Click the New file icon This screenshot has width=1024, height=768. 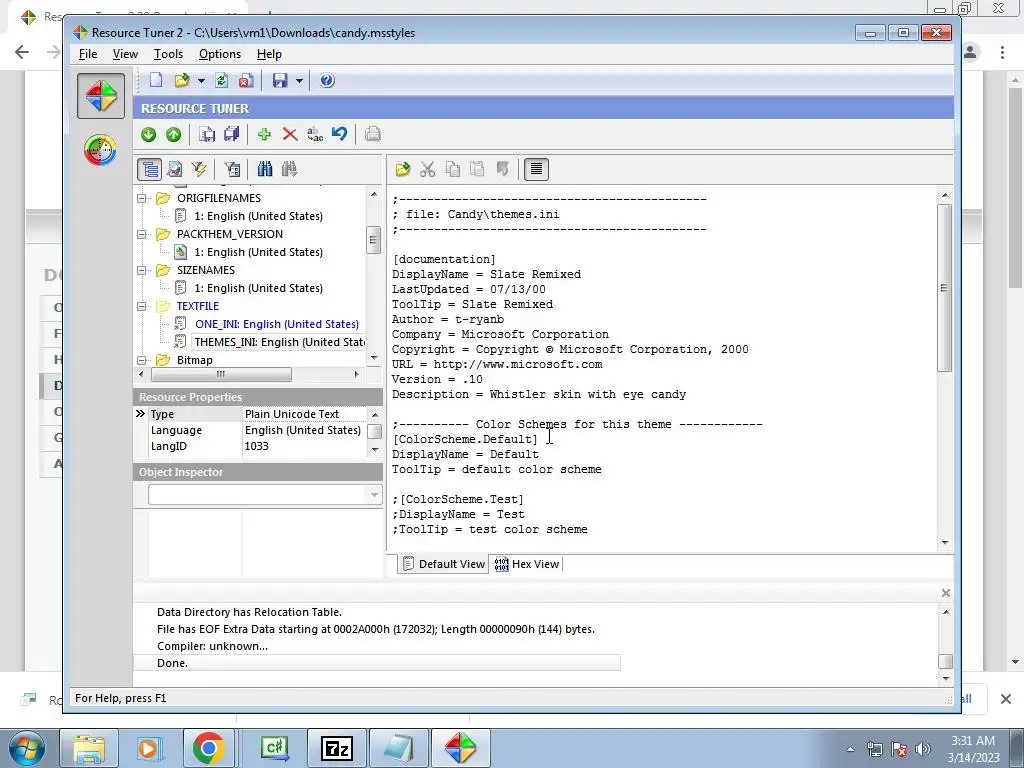[155, 80]
